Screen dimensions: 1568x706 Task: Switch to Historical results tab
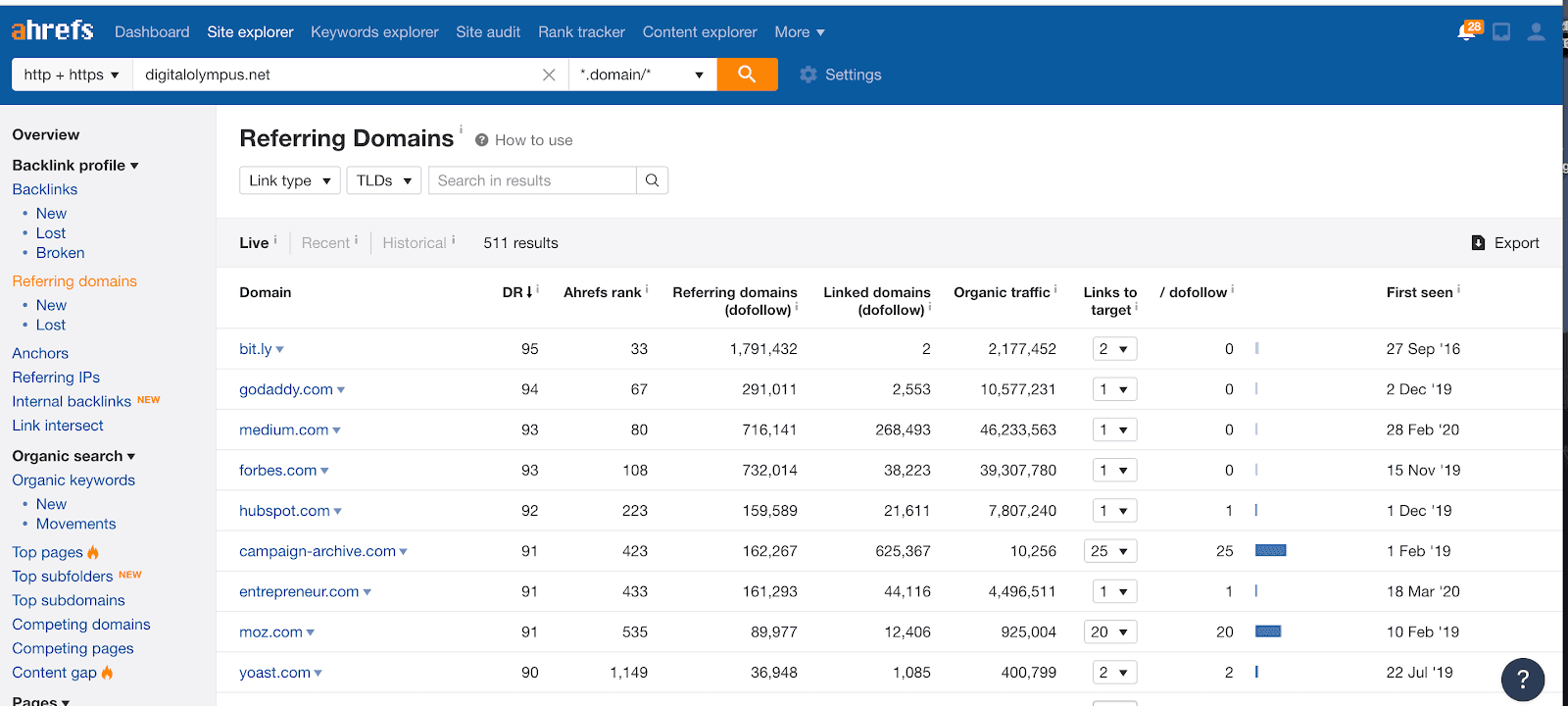tap(415, 243)
